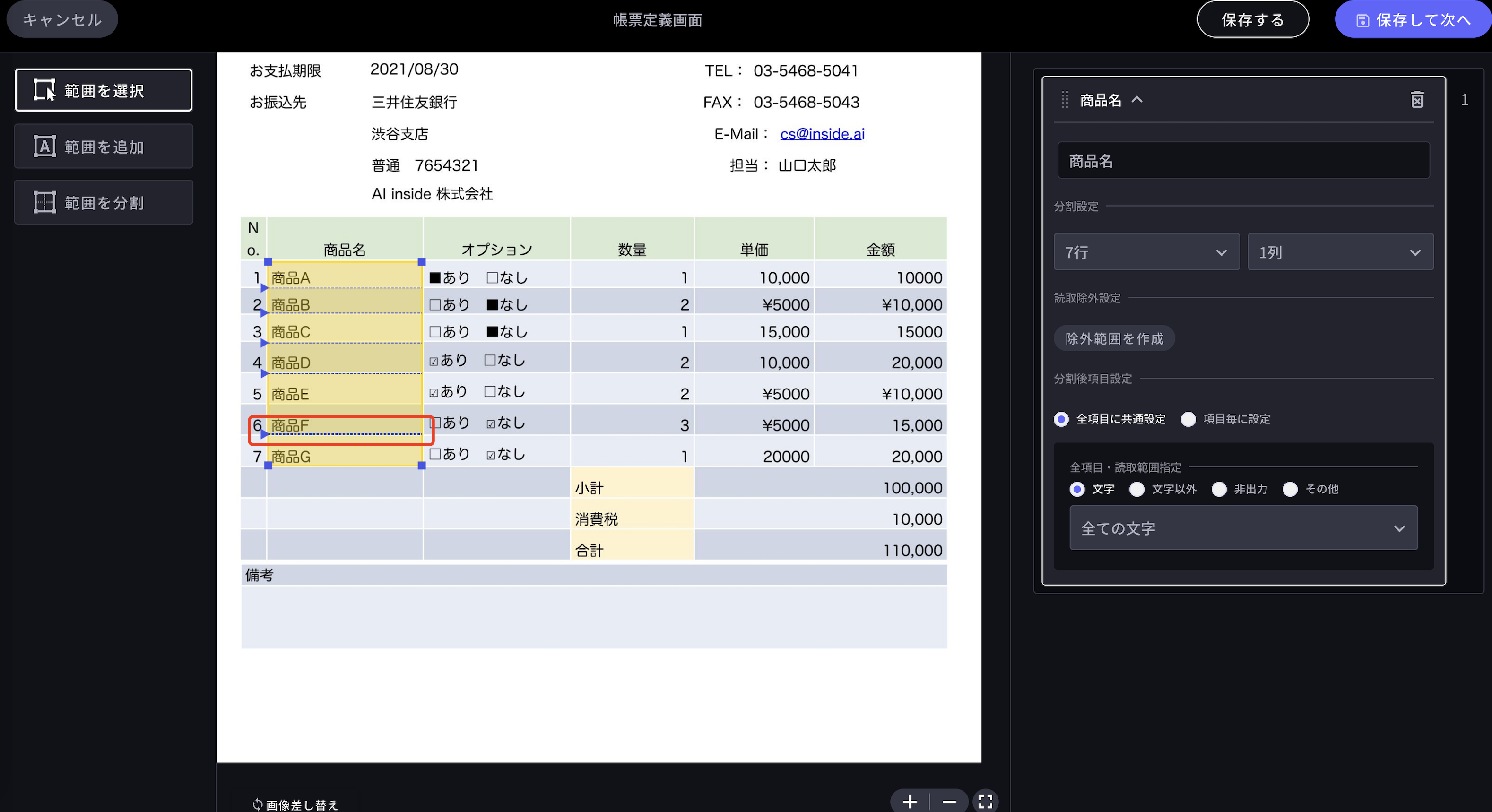Grab the 商品名 panel drag handle
This screenshot has width=1492, height=812.
1065,100
